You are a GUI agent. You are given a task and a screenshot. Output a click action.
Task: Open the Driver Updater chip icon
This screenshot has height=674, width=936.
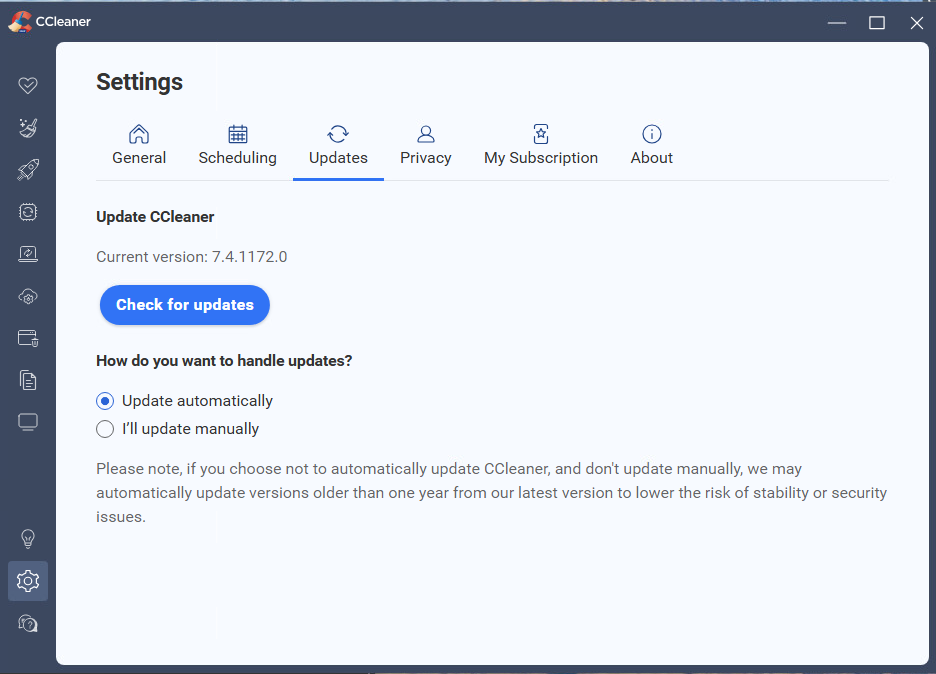pyautogui.click(x=28, y=212)
